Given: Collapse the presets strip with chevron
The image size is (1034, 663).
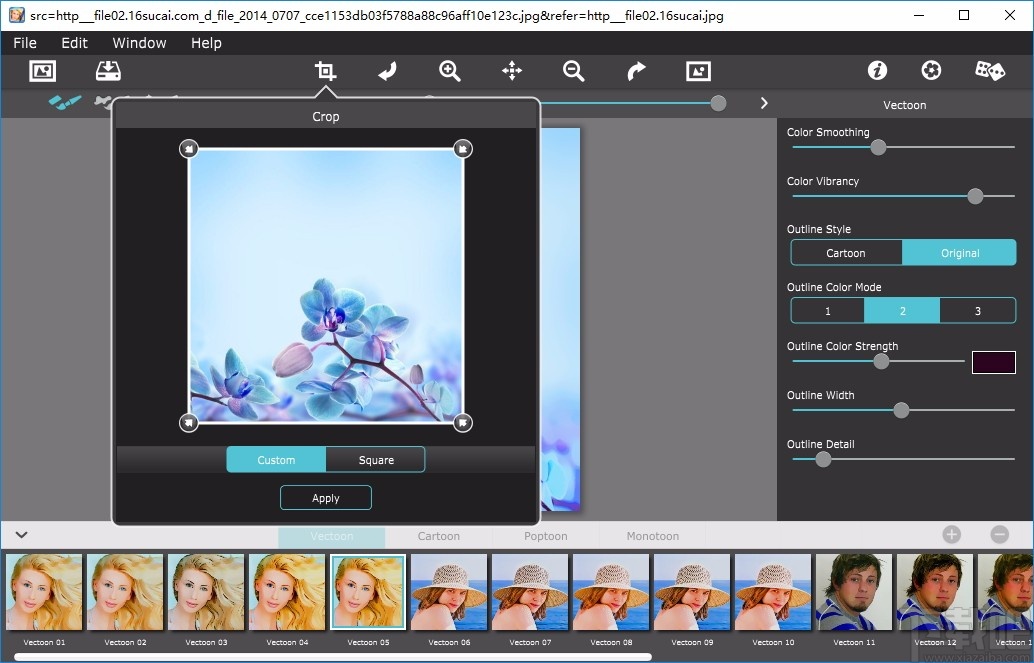Looking at the screenshot, I should click(x=21, y=535).
